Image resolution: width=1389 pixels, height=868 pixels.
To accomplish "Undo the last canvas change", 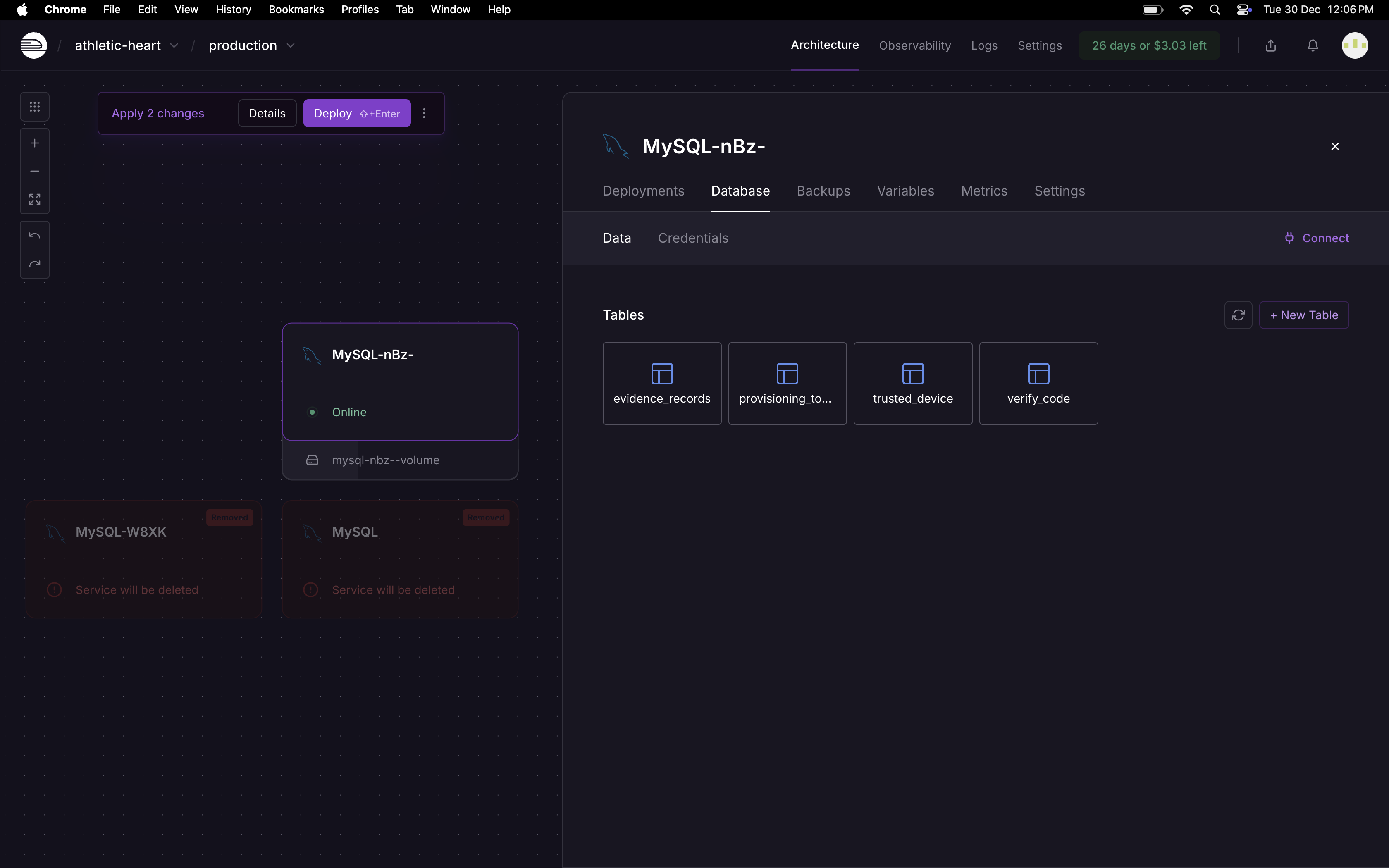I will [x=34, y=236].
